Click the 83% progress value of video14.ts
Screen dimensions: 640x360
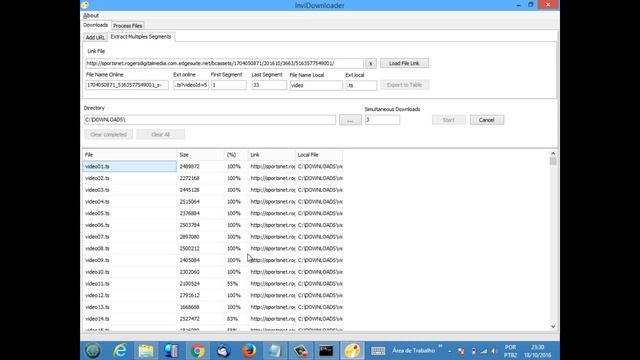pos(232,319)
